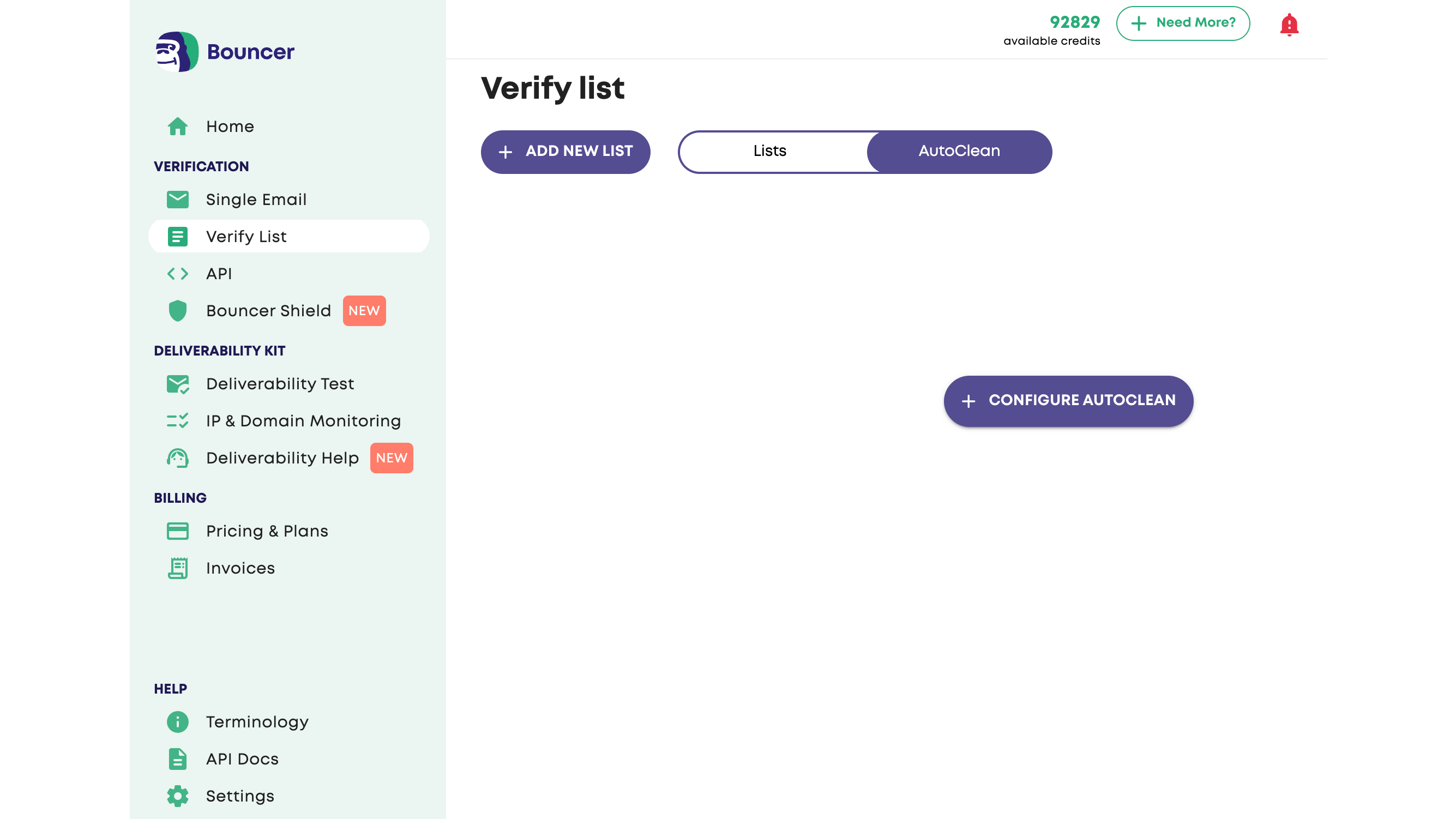This screenshot has width=1456, height=819.
Task: Click the Bouncer gorilla logo
Action: tap(177, 51)
